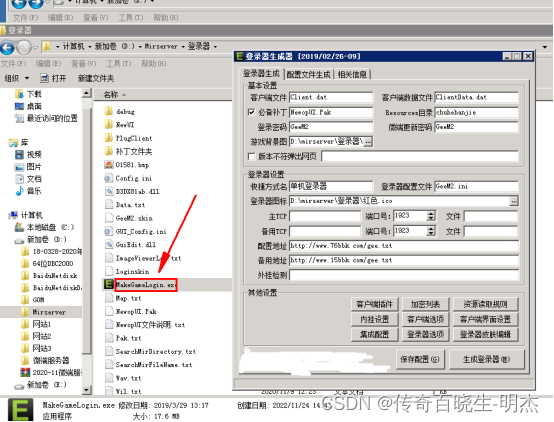Select the Mirserver folder in tree

pyautogui.click(x=48, y=312)
